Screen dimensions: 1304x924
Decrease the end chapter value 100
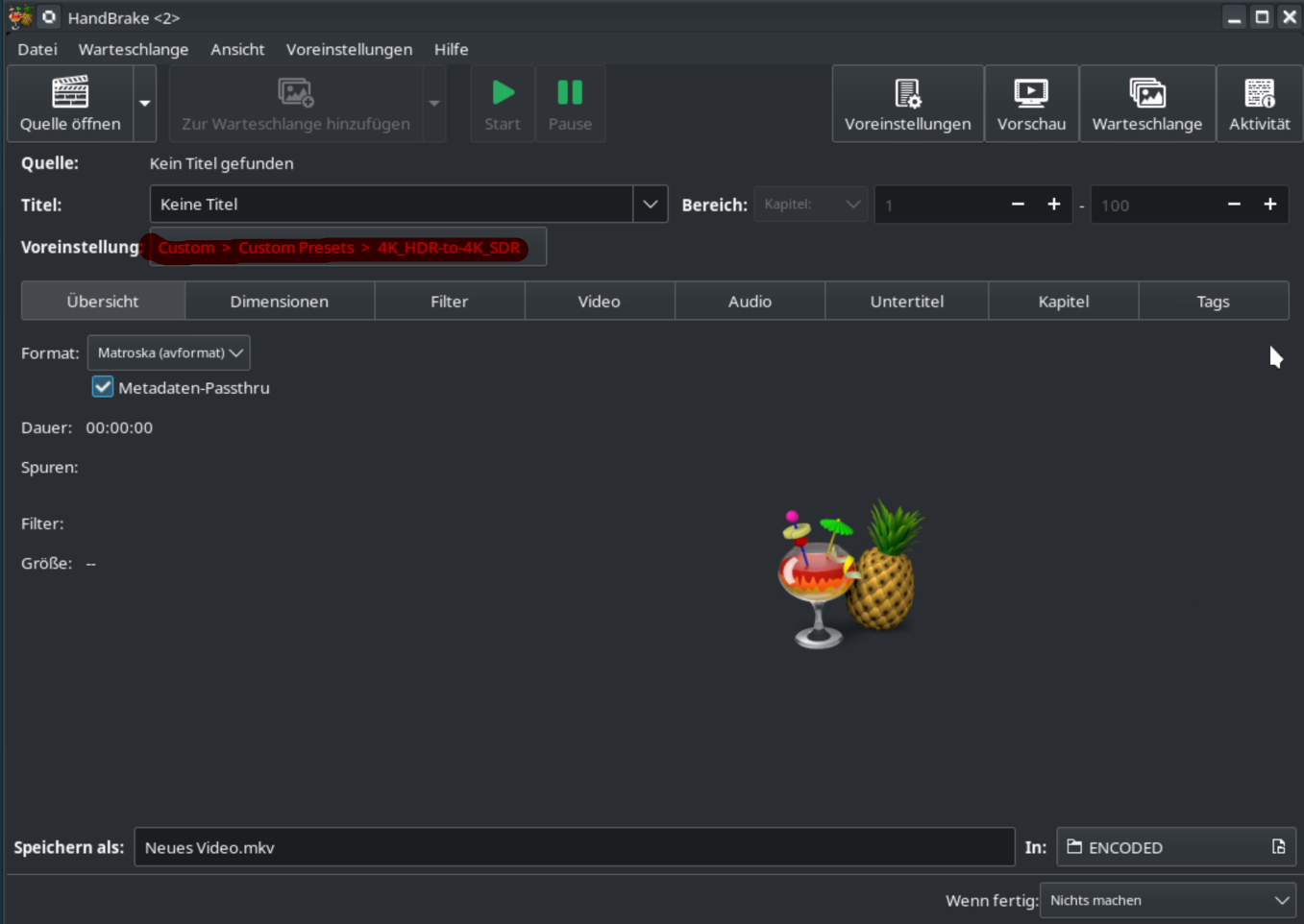1234,204
